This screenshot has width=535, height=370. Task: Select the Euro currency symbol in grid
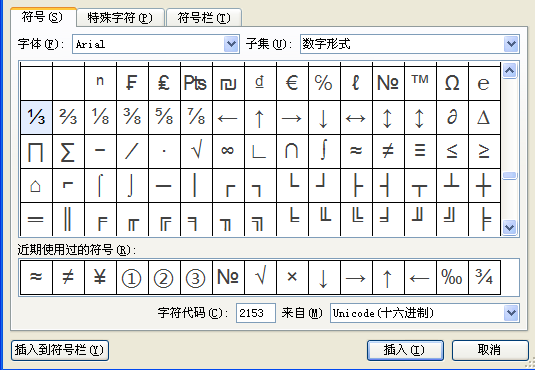click(x=292, y=83)
